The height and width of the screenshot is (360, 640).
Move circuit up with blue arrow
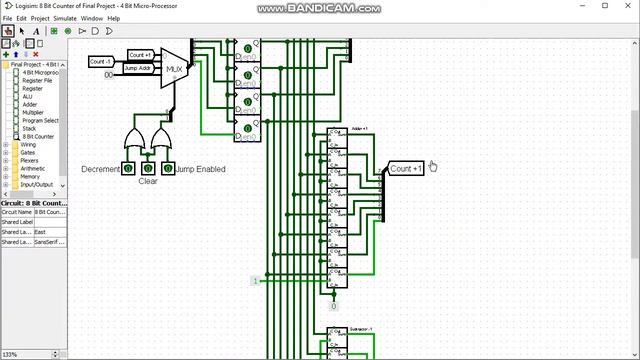[16, 54]
